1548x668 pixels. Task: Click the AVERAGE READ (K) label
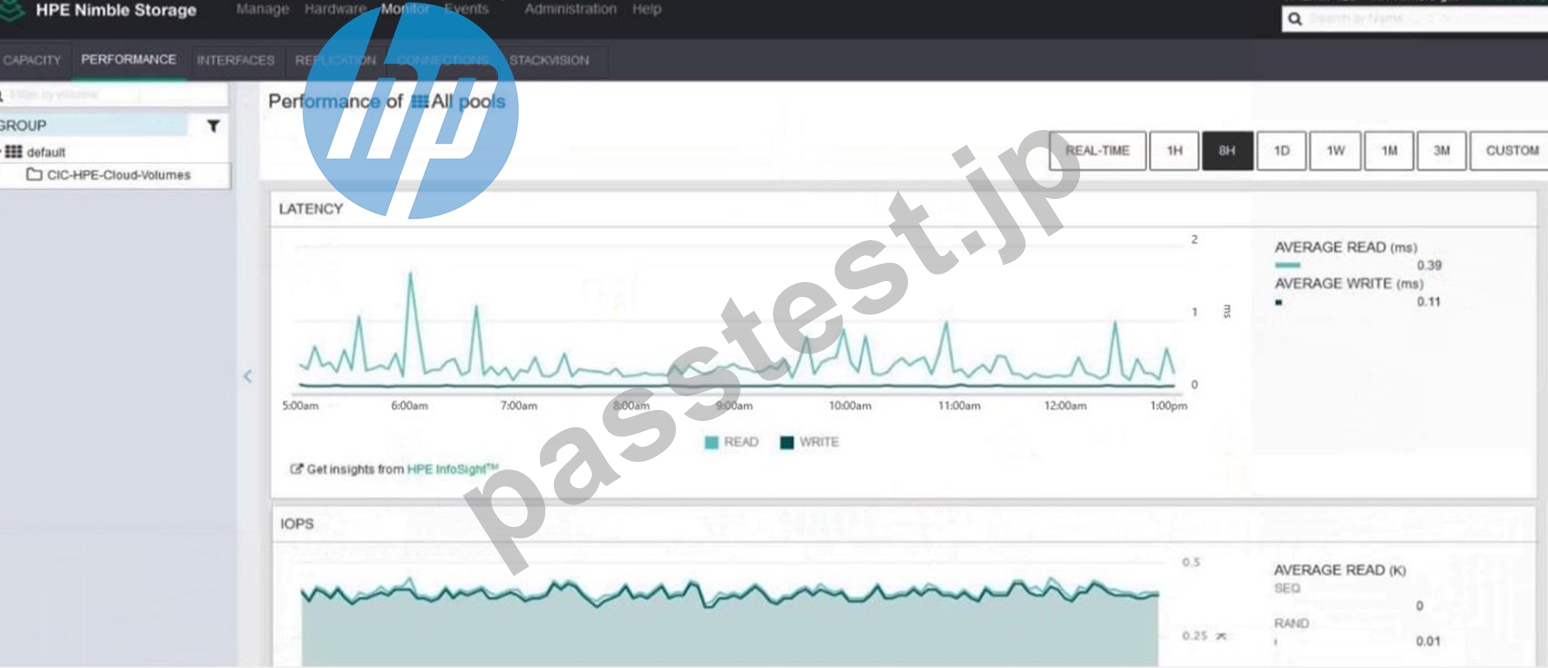[x=1340, y=570]
